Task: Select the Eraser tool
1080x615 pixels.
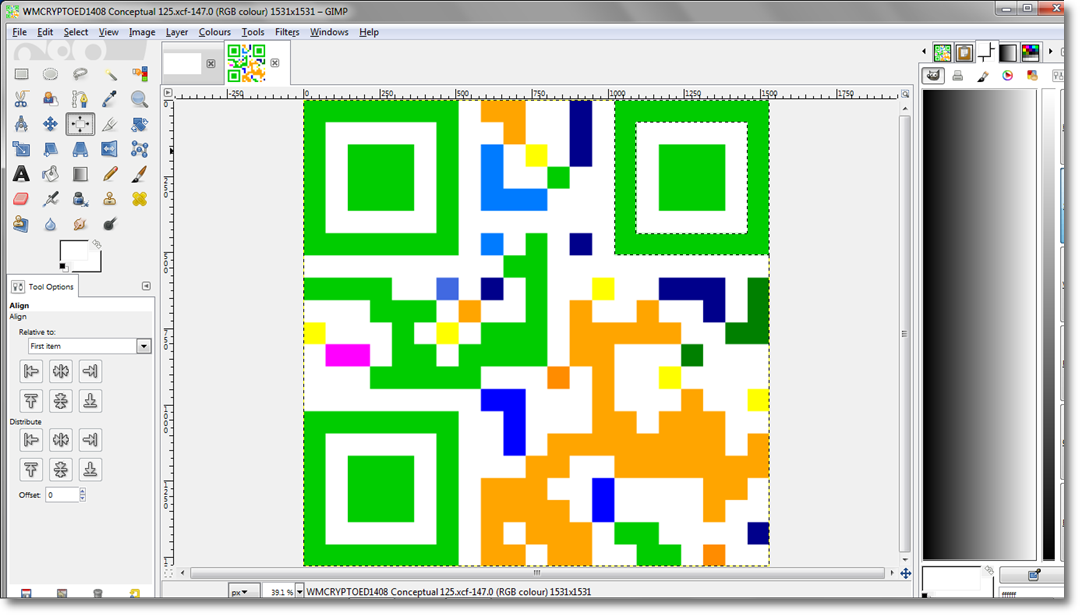Action: [21, 199]
